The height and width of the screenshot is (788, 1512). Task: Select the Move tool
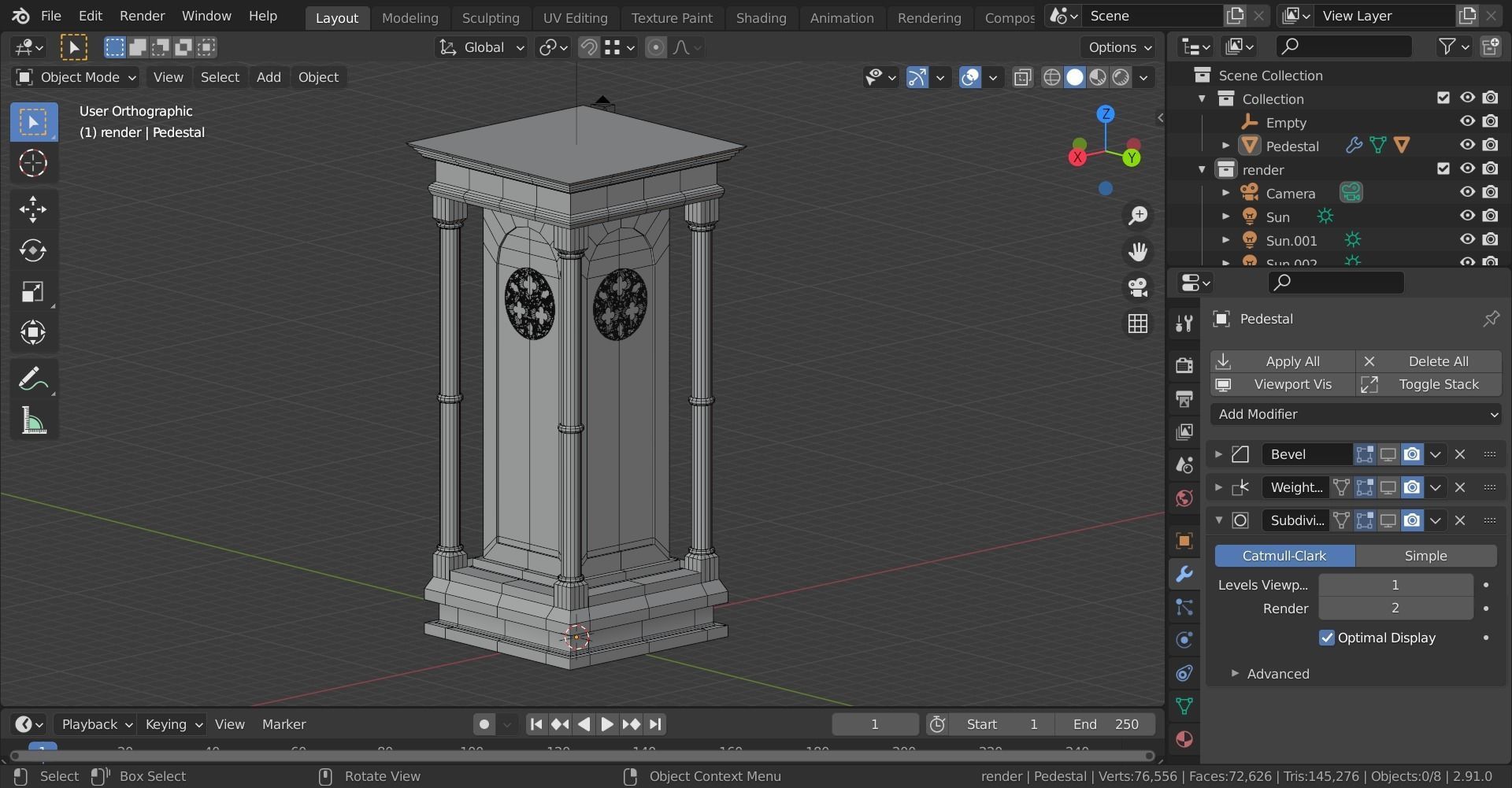[33, 209]
